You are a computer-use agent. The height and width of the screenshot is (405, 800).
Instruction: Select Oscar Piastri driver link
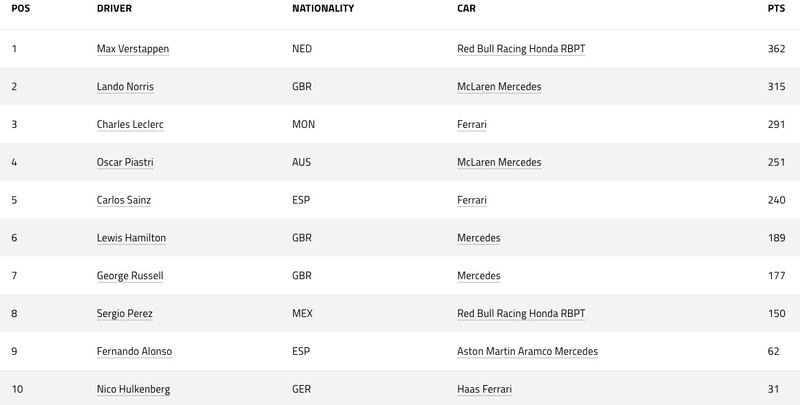[125, 163]
